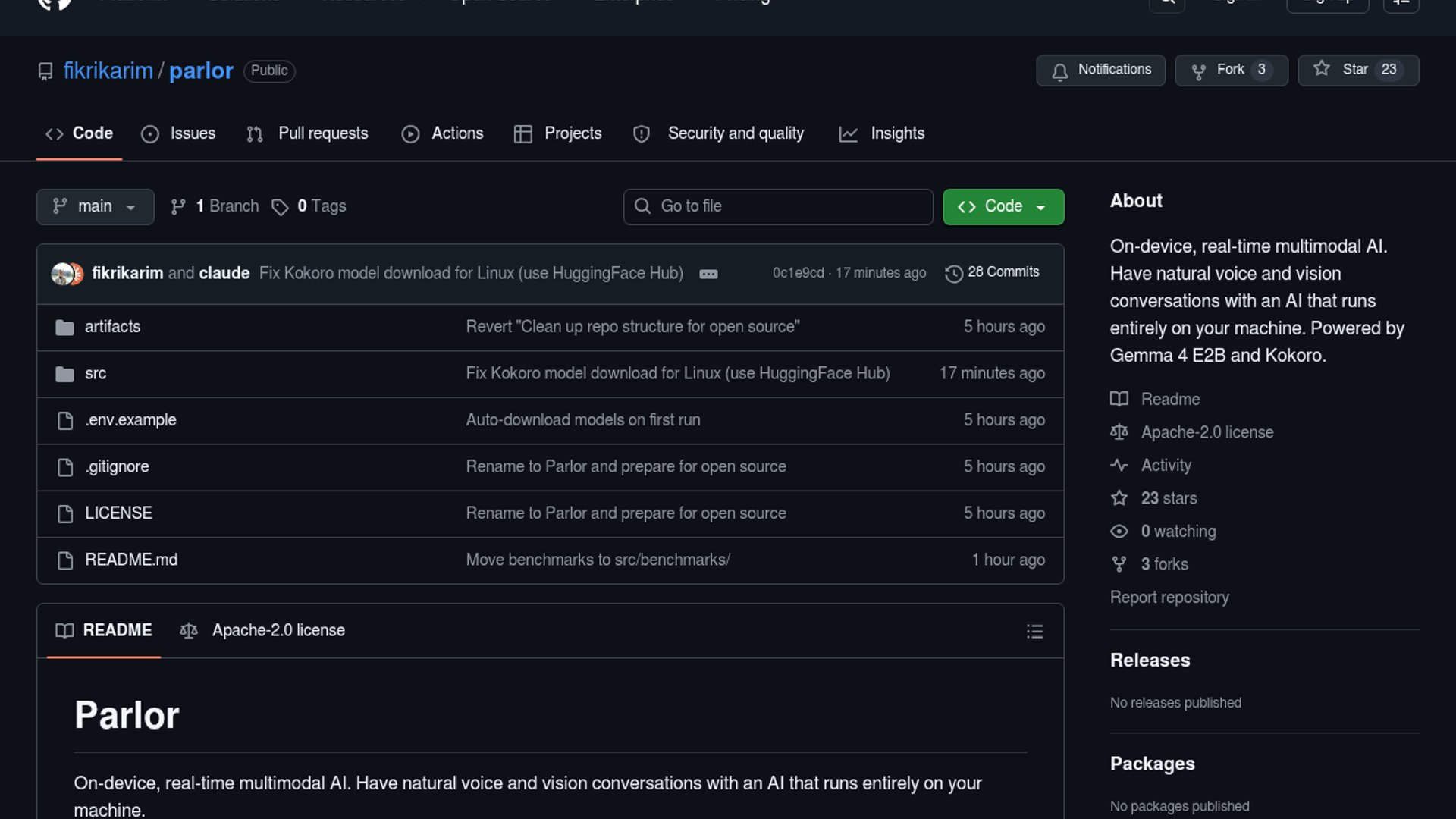Open the commit history clock icon
The image size is (1456, 819).
pyautogui.click(x=953, y=273)
